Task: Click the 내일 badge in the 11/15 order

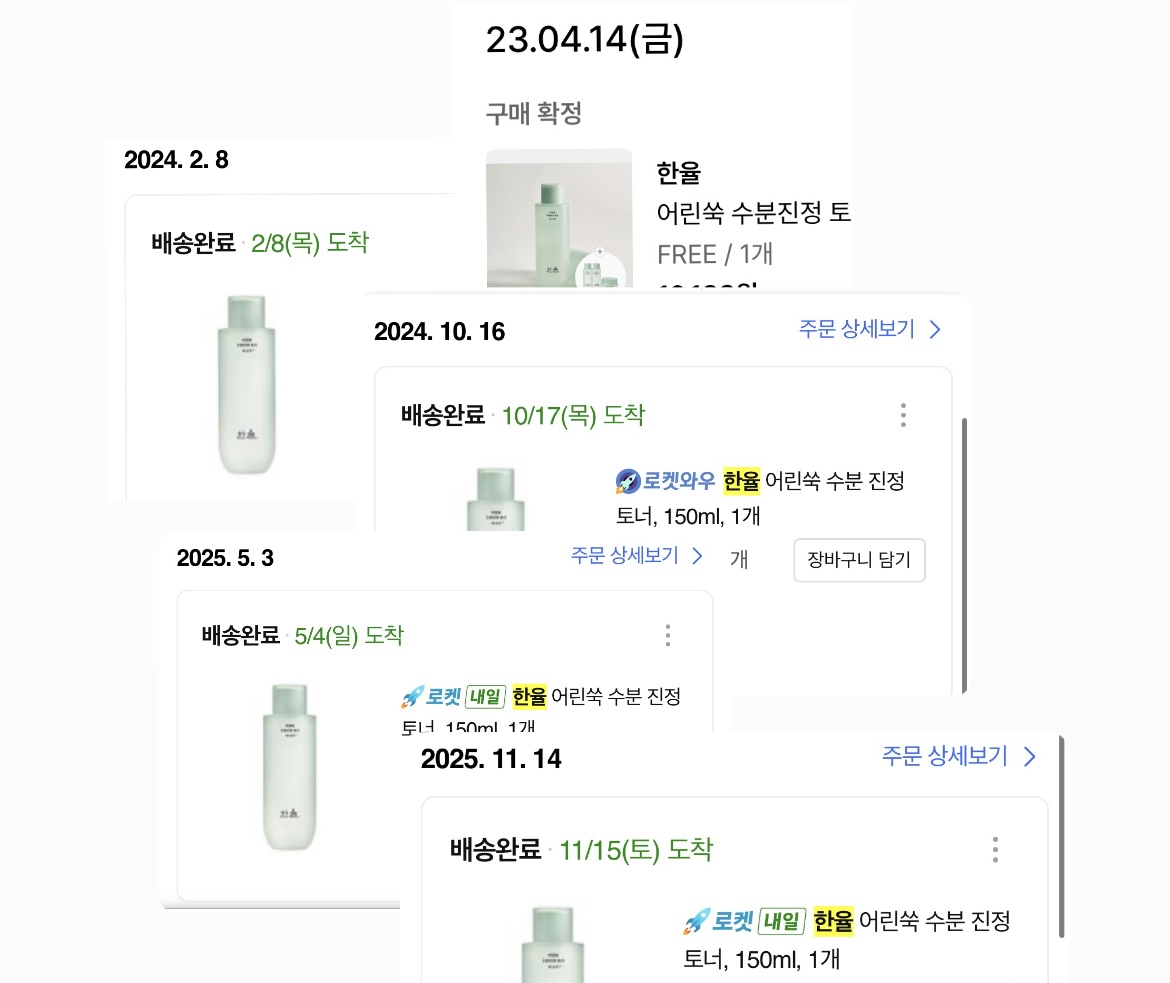Action: [x=782, y=921]
